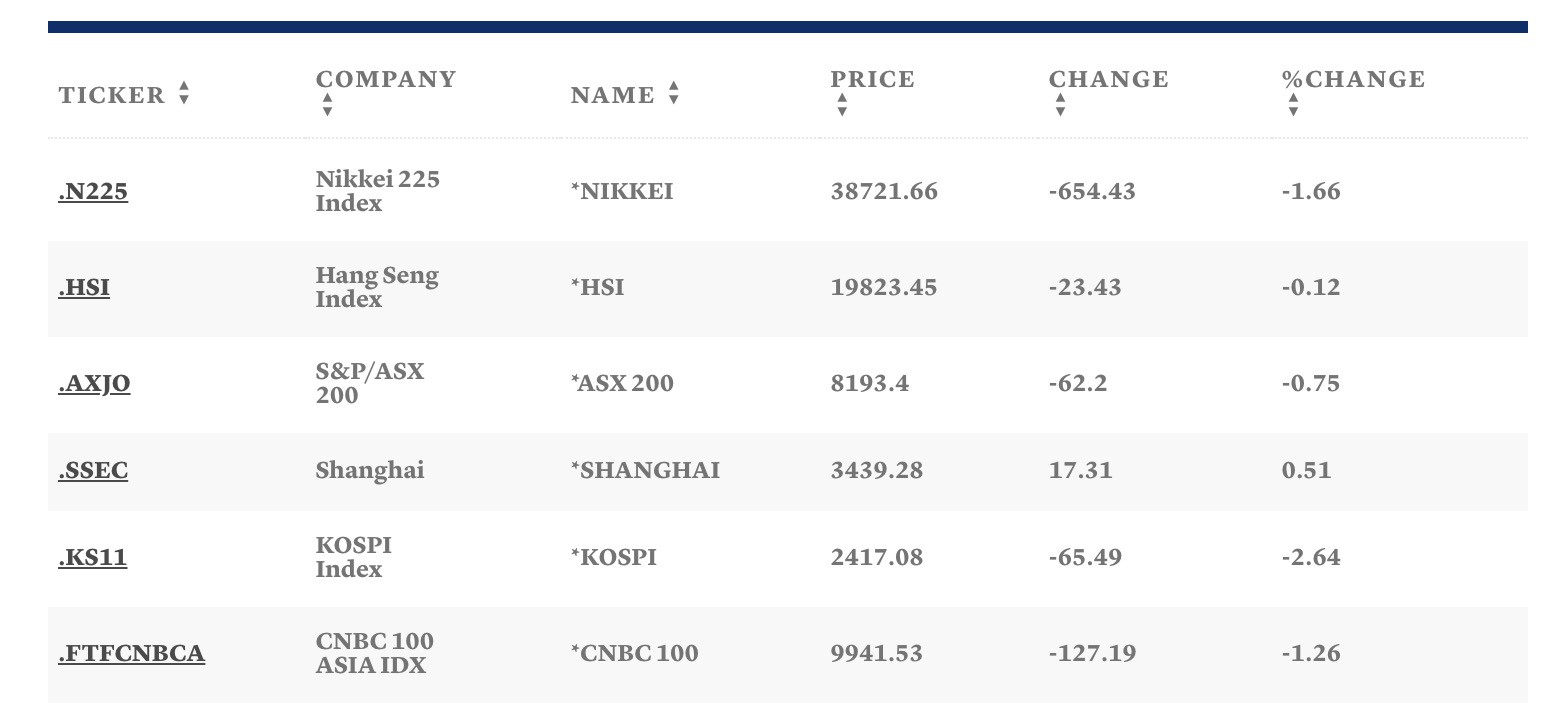Open the .N225 ticker link

coord(93,191)
